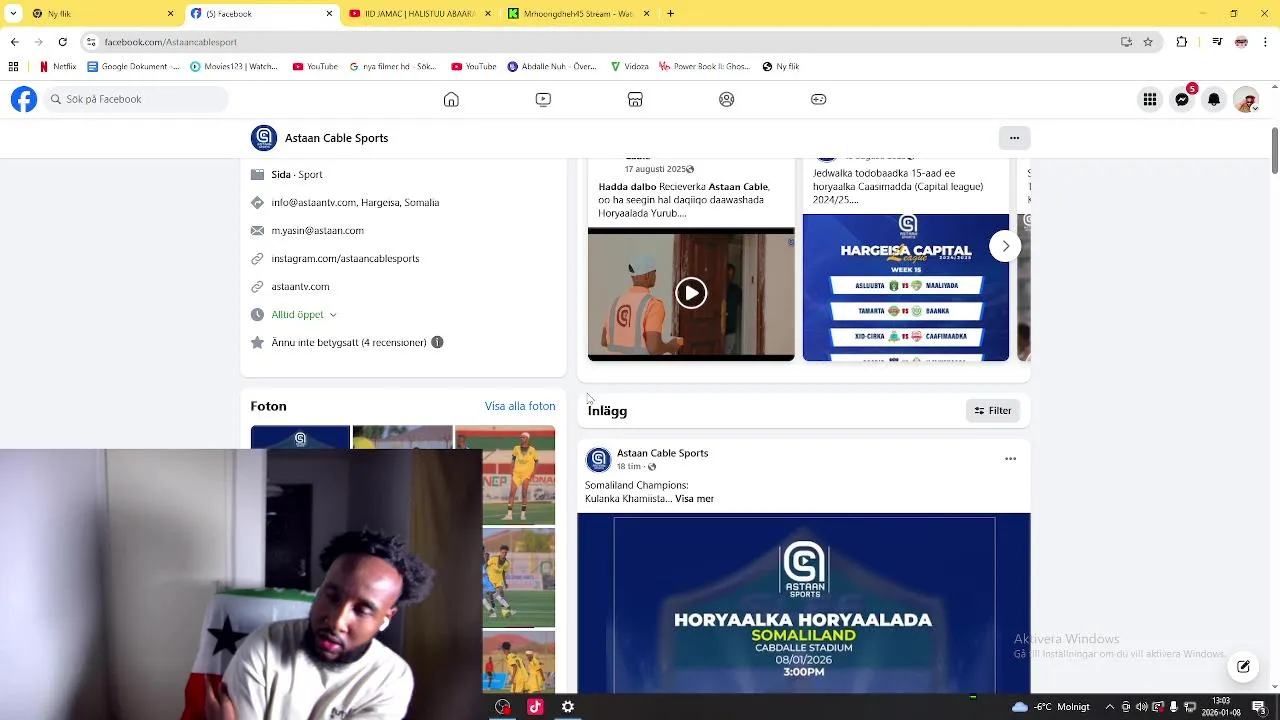Open Messenger chats icon
1280x720 pixels.
pyautogui.click(x=1182, y=99)
